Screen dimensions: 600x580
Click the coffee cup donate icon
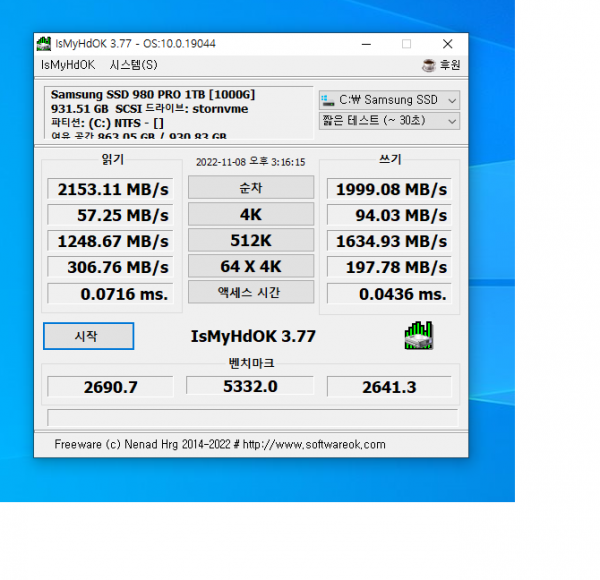click(429, 65)
